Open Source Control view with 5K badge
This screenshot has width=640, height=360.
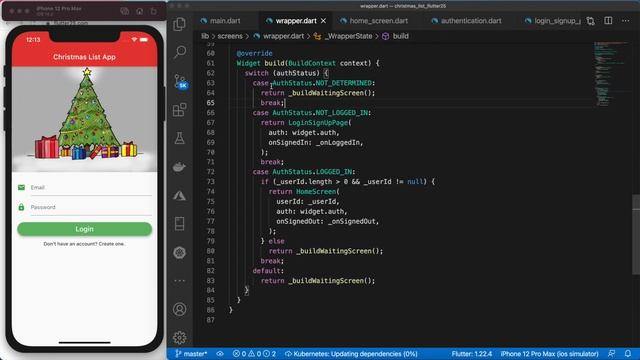(x=180, y=81)
